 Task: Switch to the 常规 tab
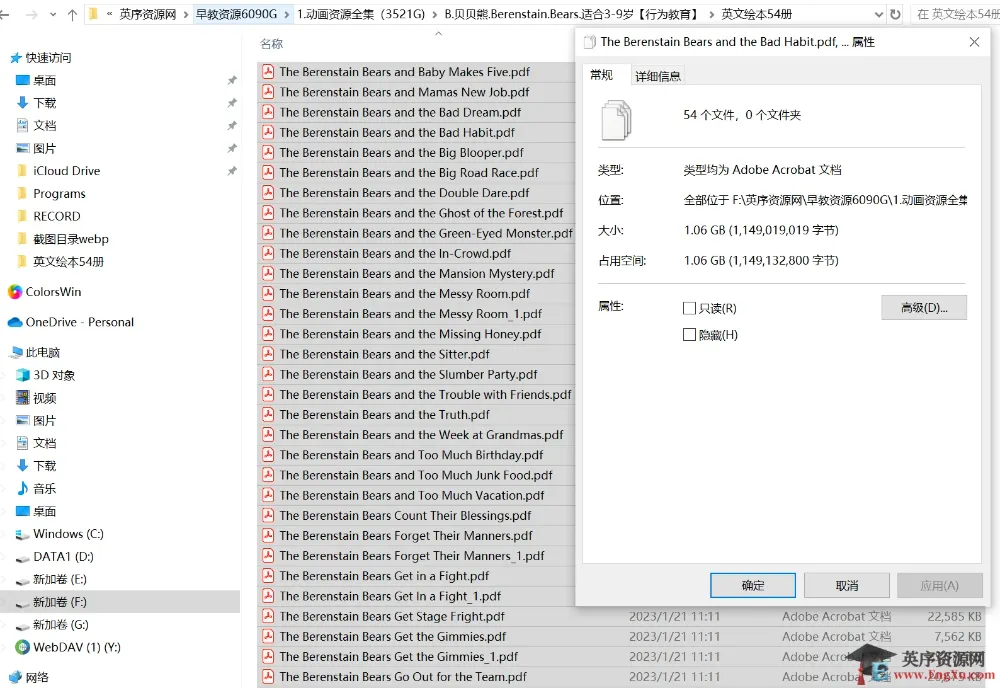click(x=601, y=75)
